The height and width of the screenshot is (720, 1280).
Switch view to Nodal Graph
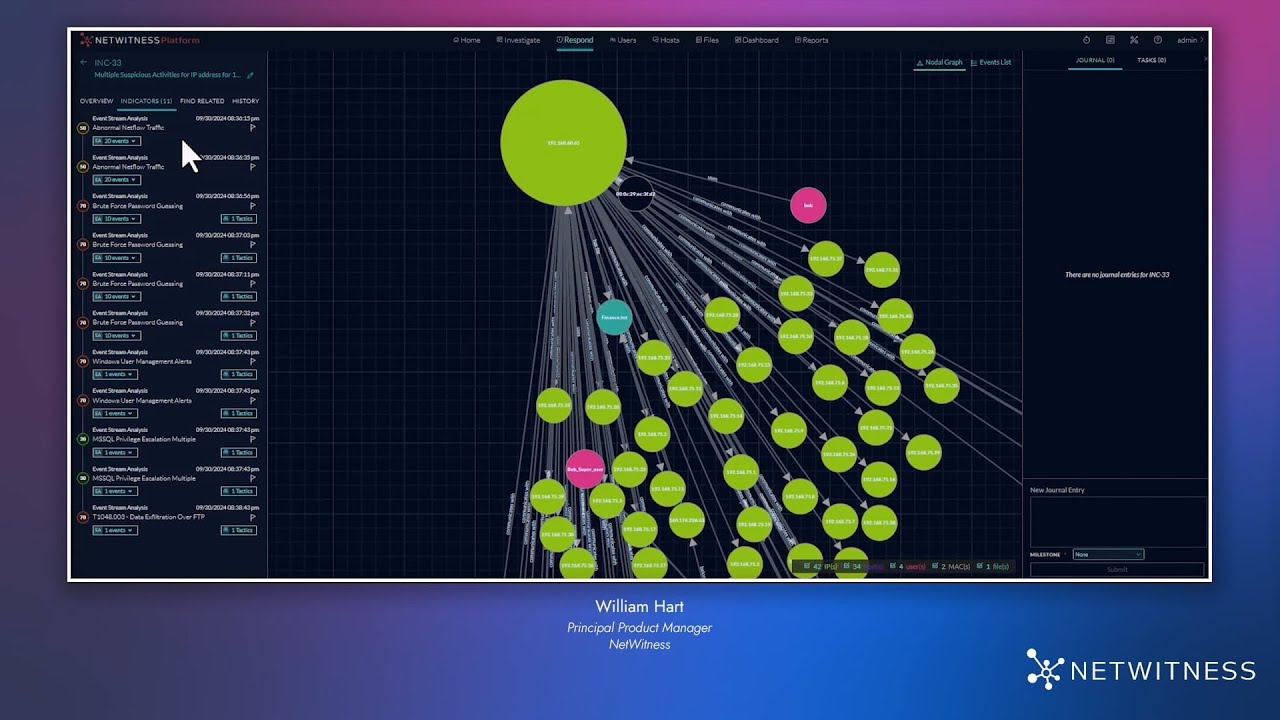(x=939, y=62)
